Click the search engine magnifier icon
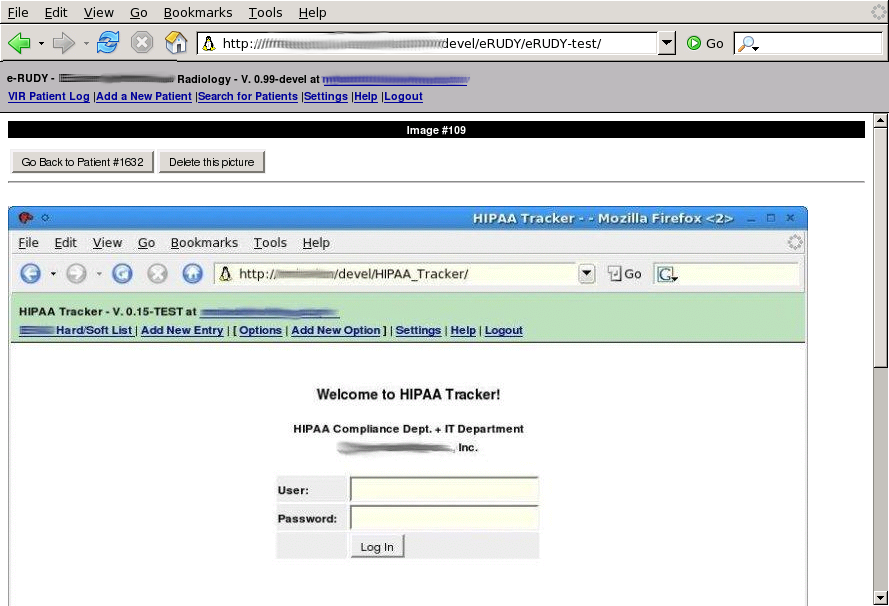 pyautogui.click(x=747, y=44)
